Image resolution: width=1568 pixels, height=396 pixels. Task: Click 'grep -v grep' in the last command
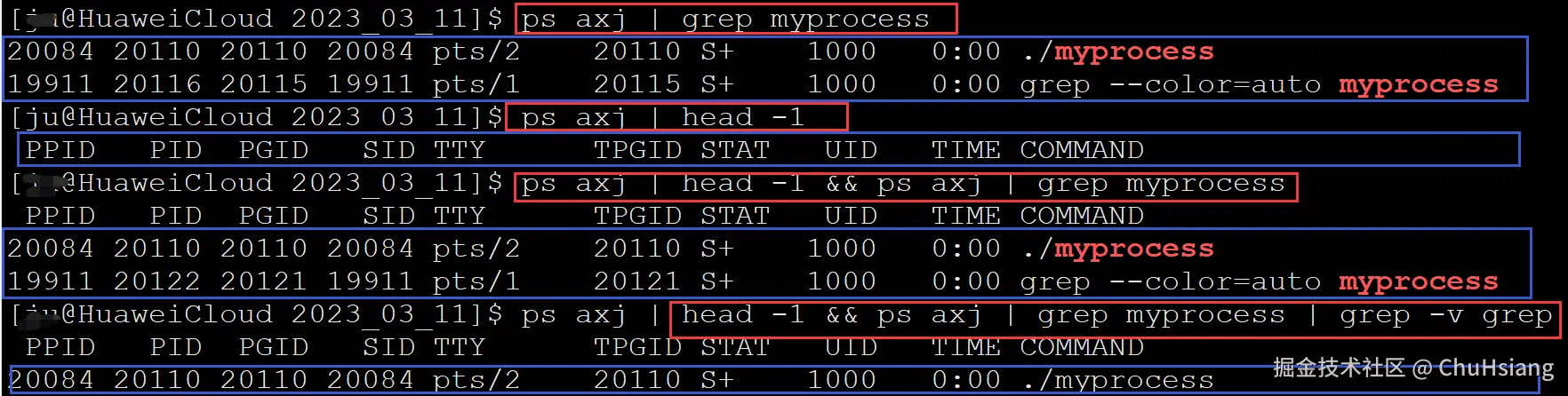[1446, 315]
